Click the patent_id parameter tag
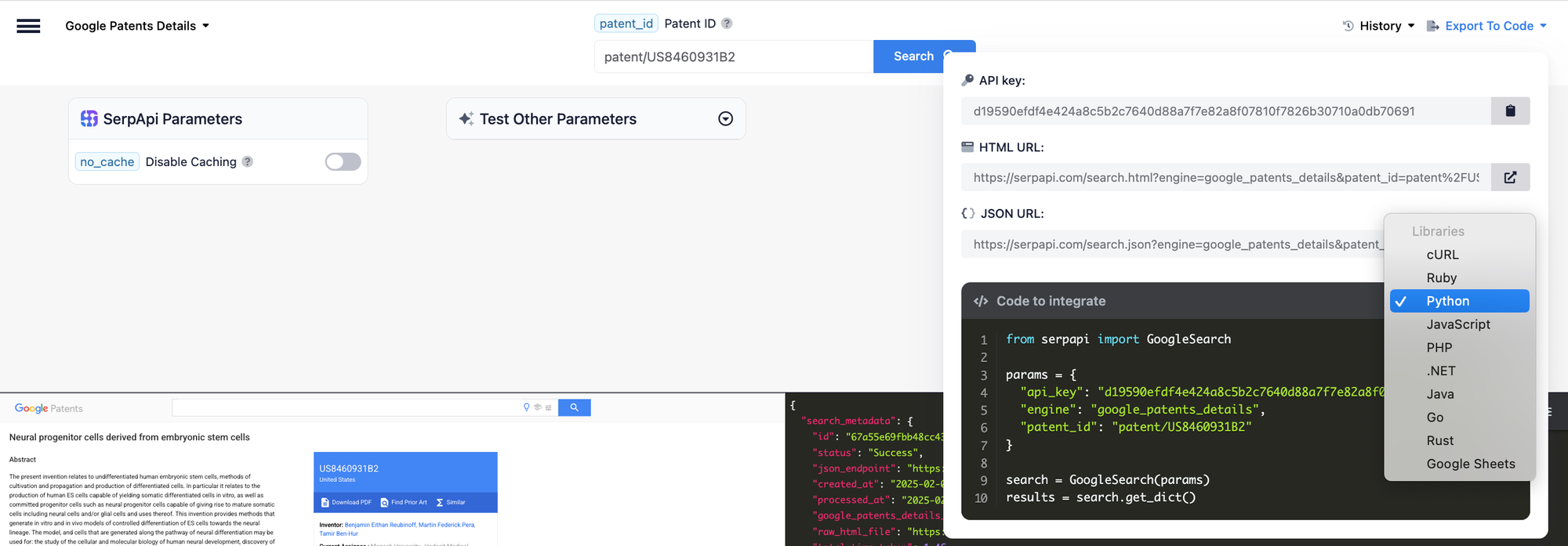This screenshot has width=1568, height=546. pyautogui.click(x=626, y=24)
